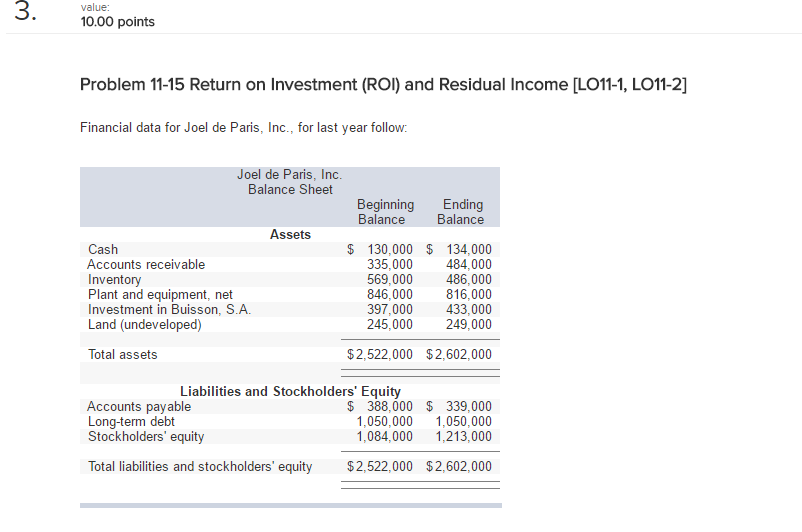
Task: Click the 'Balance Sheet' heading in the table
Action: [x=290, y=190]
